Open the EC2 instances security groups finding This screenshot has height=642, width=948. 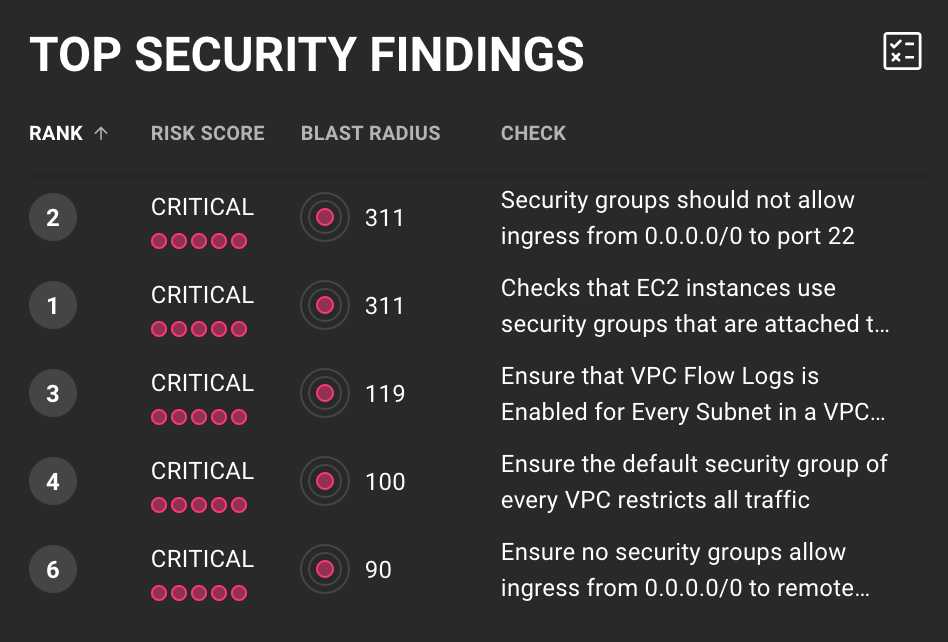tap(694, 306)
